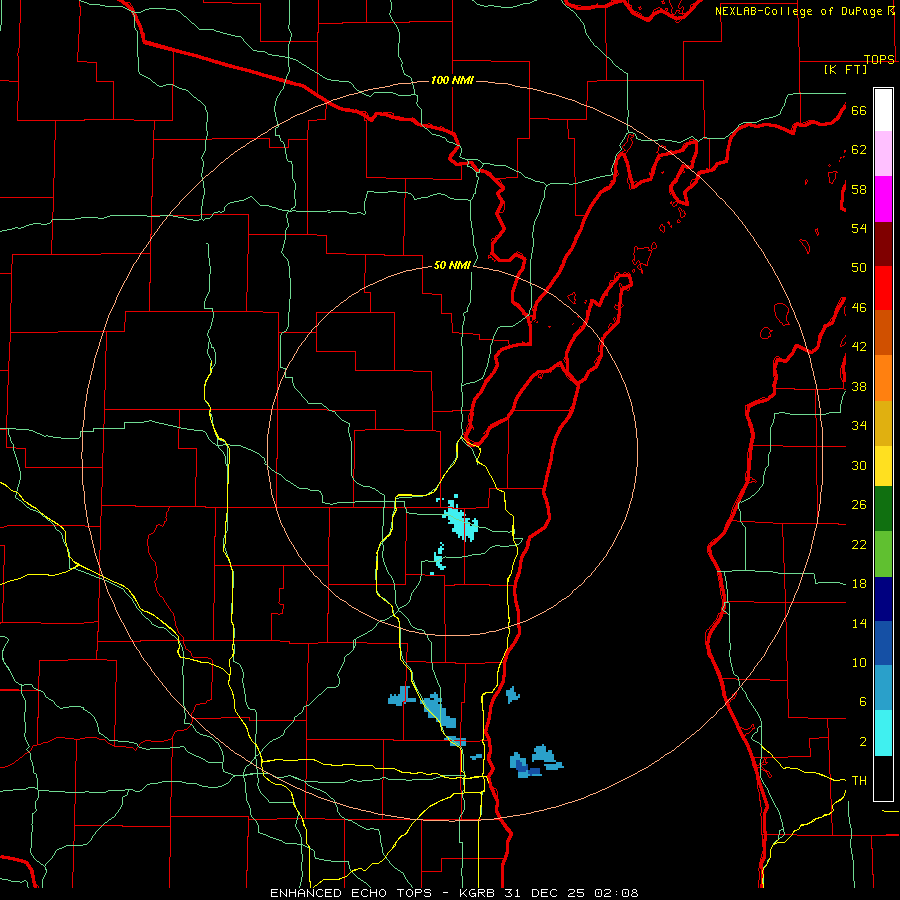
Task: Click the legend value 30
Action: pyautogui.click(x=859, y=465)
